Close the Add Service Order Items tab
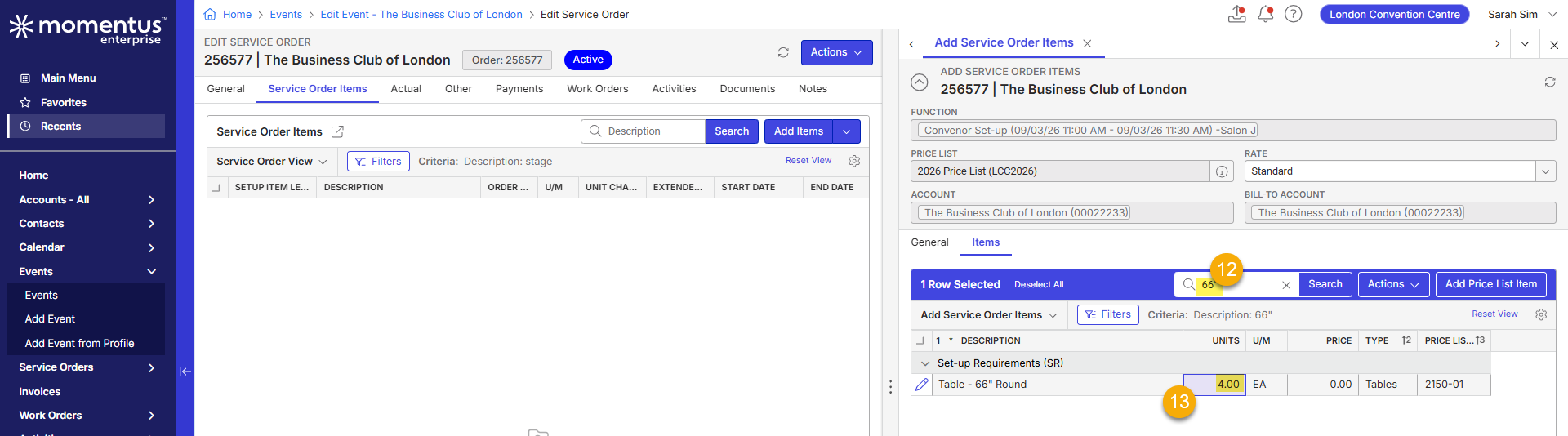Screen dimensions: 1568x436 coord(1087,43)
